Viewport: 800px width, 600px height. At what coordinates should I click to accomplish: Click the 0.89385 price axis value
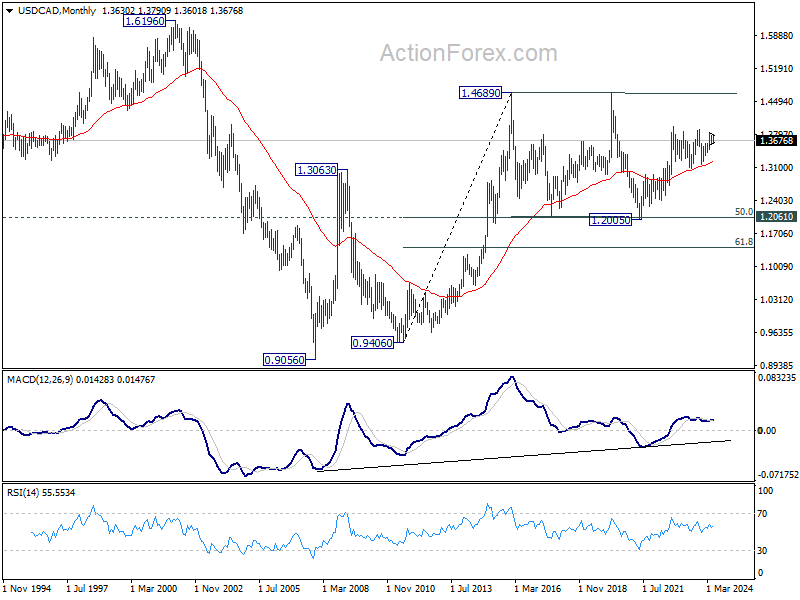click(777, 365)
